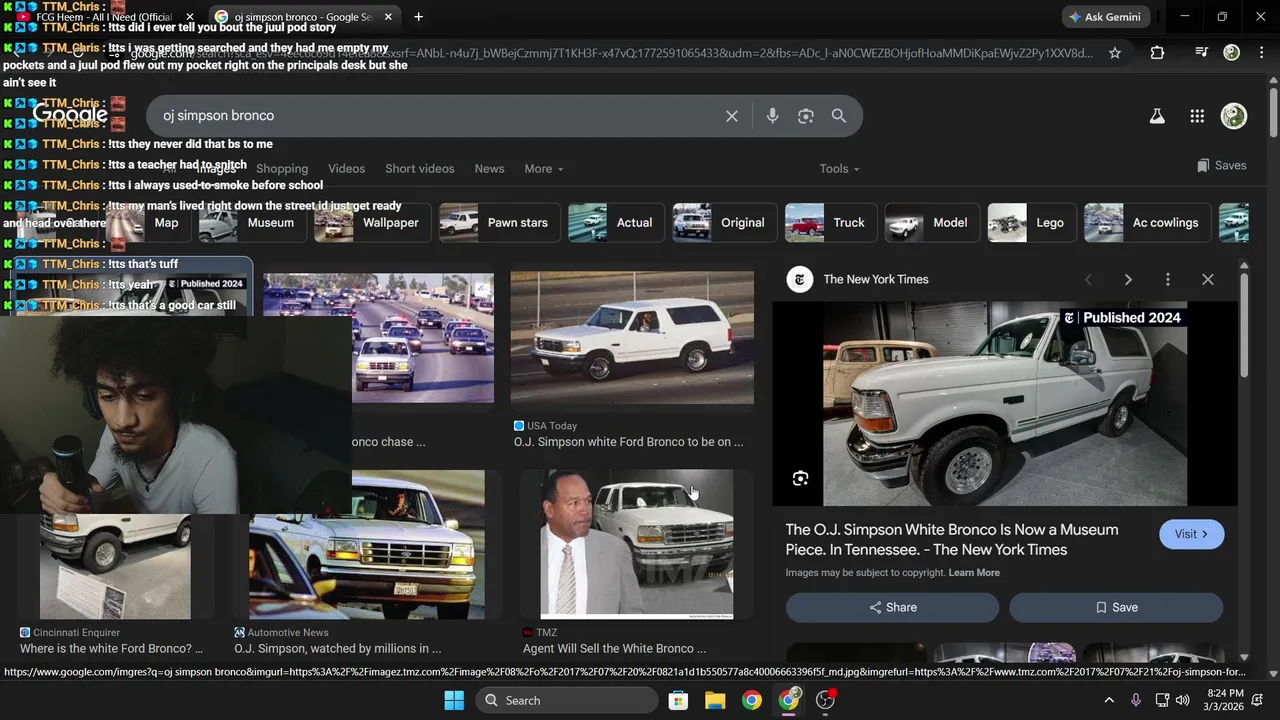Viewport: 1280px width, 720px height.
Task: Switch to the Shopping tab
Action: [282, 169]
